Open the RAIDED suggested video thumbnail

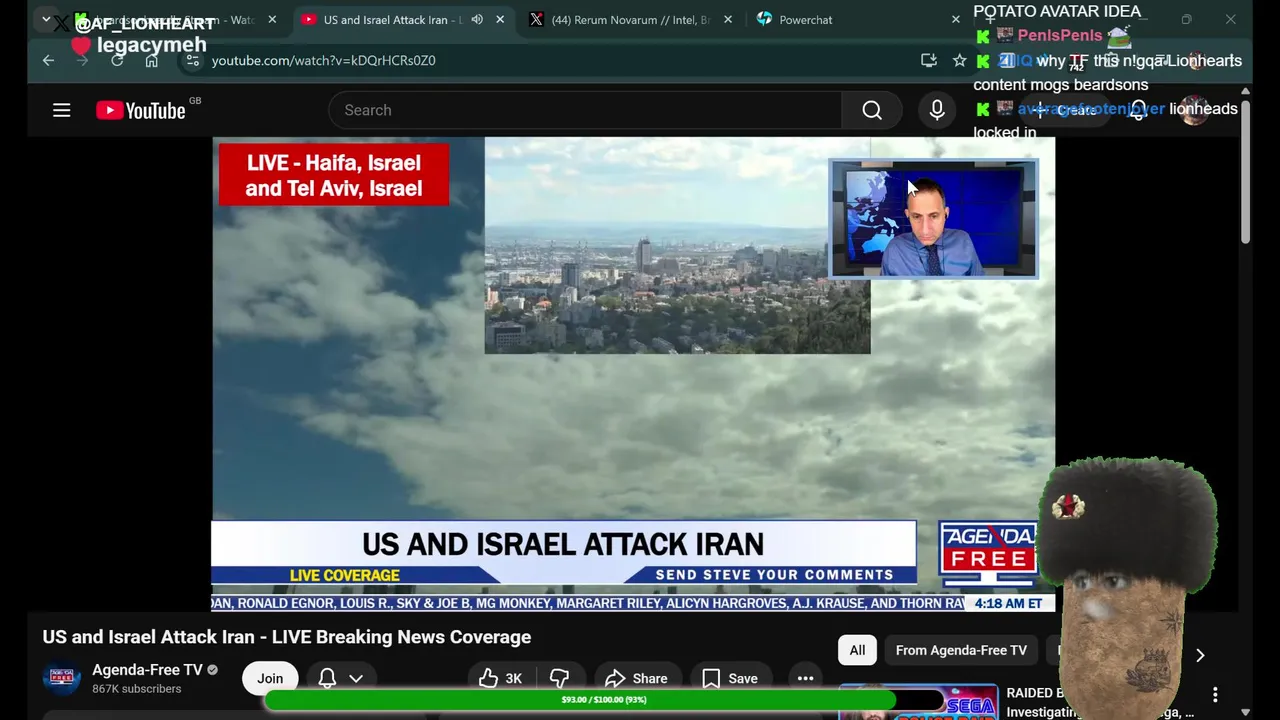918,702
